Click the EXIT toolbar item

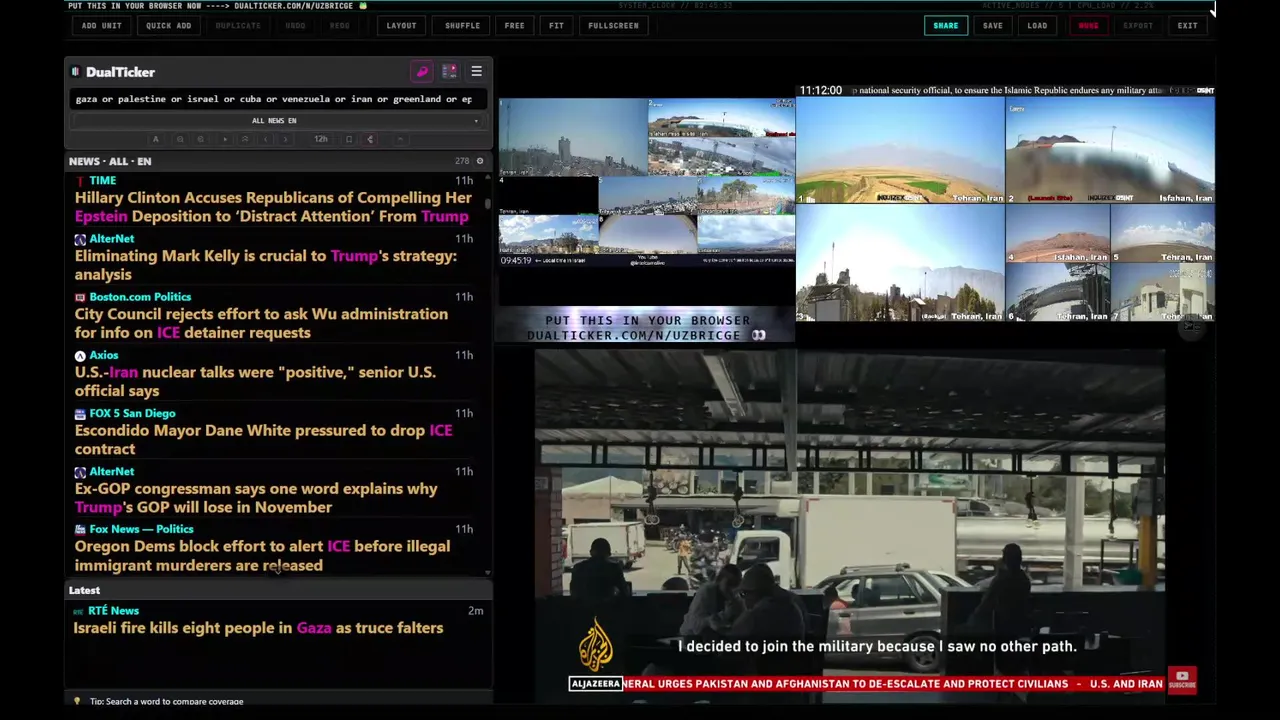click(1187, 26)
